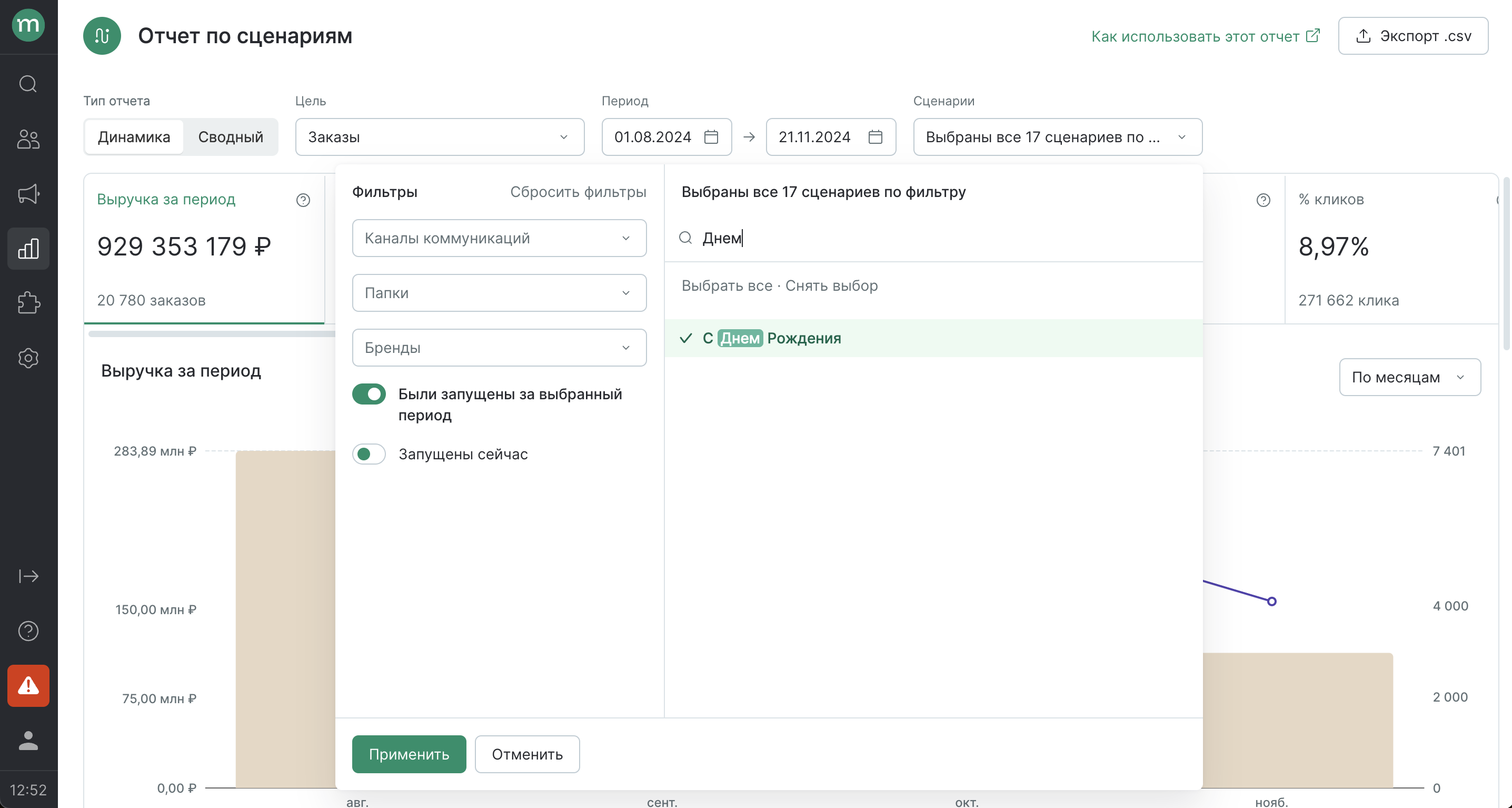Open reports bar chart icon in sidebar
1512x808 pixels.
[x=28, y=249]
